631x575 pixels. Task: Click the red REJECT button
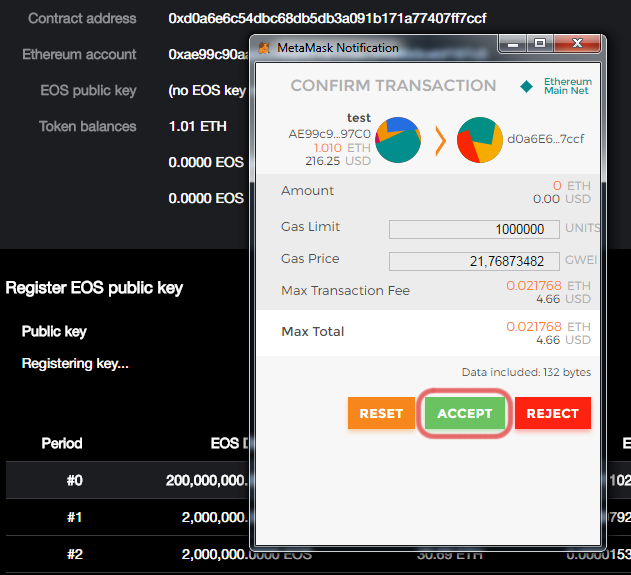click(553, 413)
